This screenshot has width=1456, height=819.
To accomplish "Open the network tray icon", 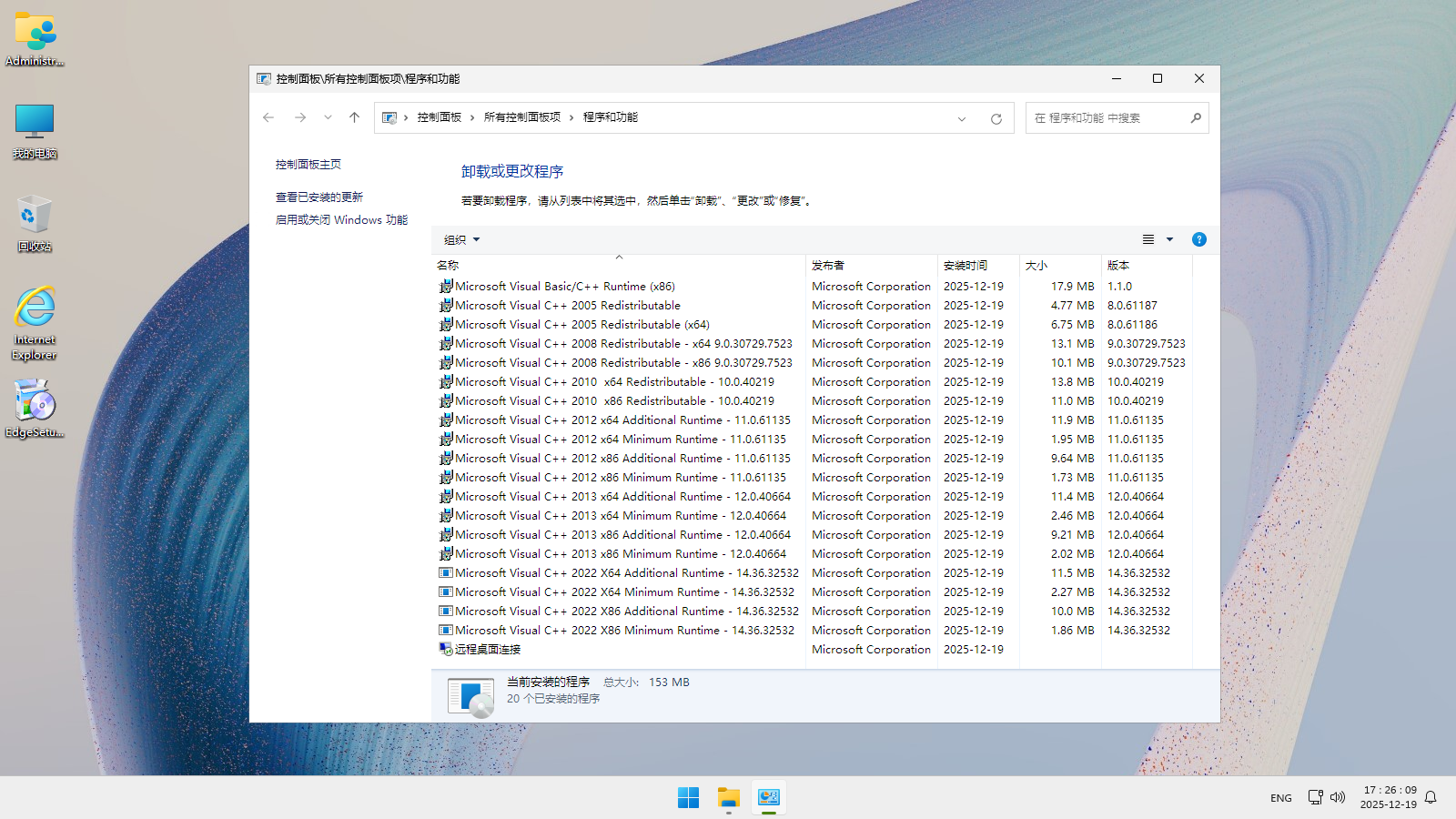I will pos(1315,797).
